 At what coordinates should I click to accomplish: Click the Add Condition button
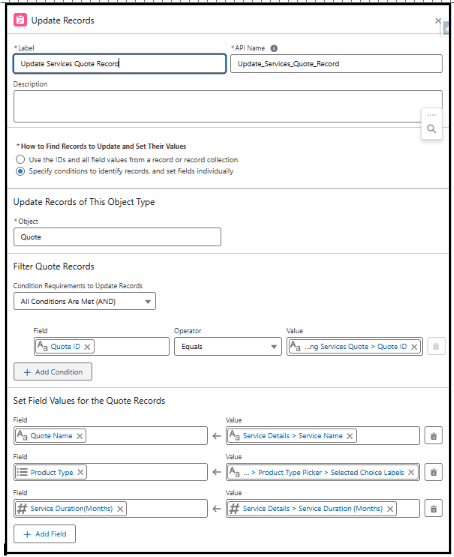[53, 372]
